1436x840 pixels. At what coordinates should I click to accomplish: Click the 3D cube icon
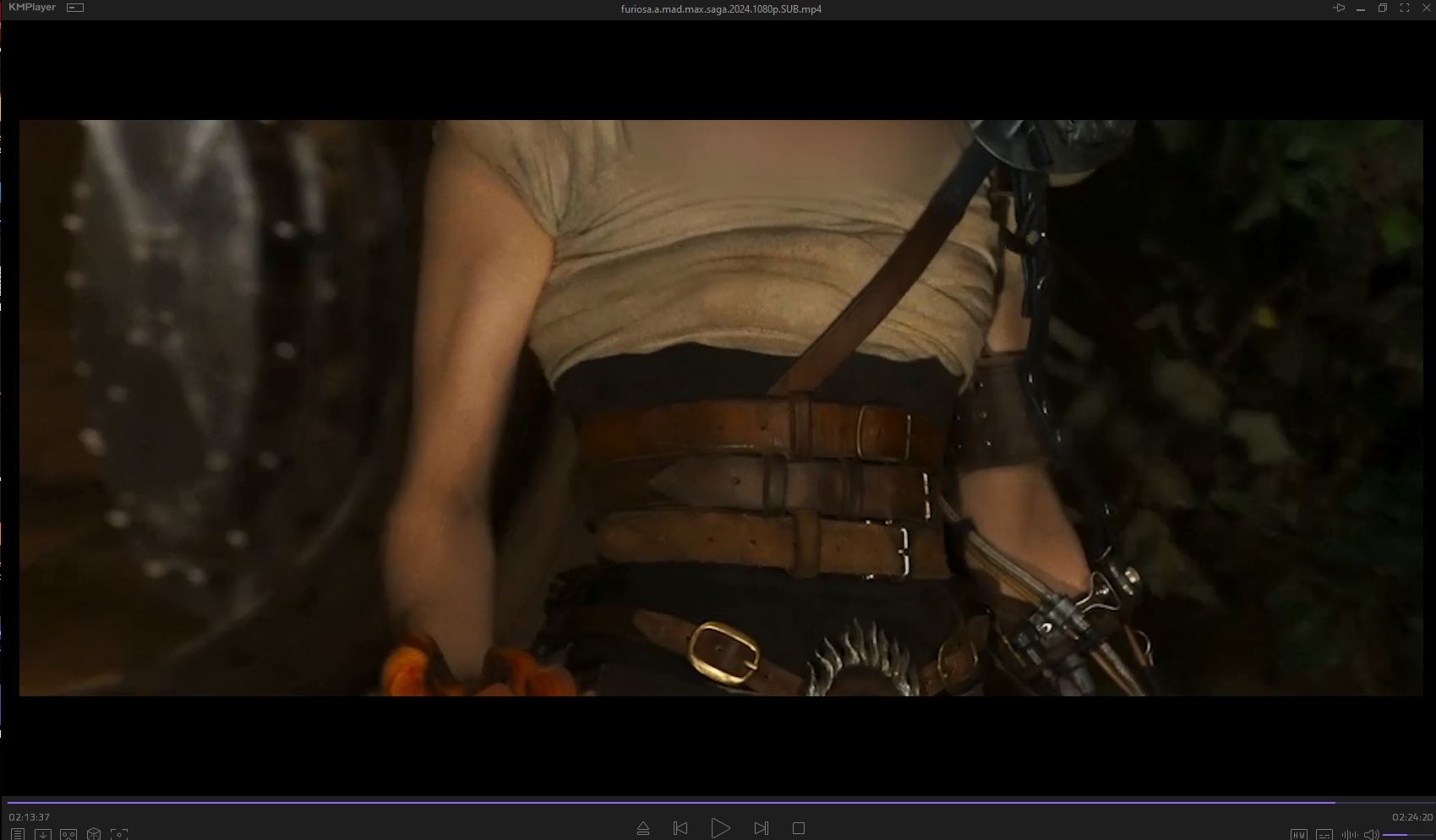(94, 834)
